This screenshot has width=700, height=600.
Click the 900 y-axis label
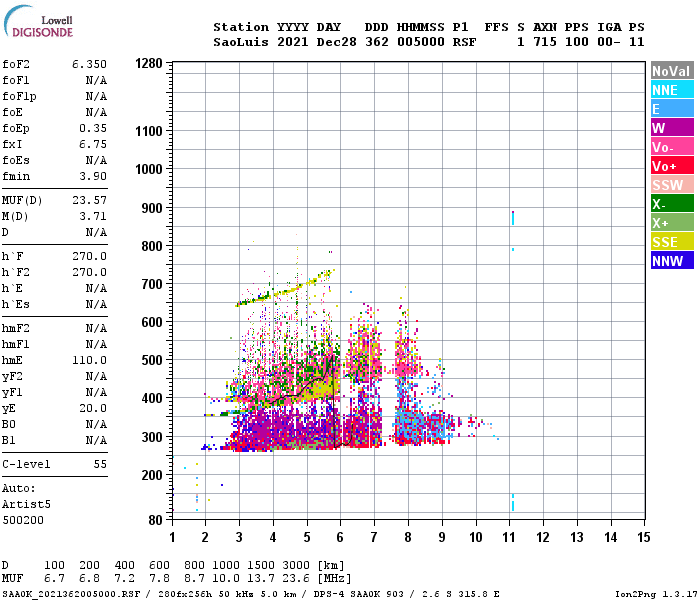[x=152, y=208]
